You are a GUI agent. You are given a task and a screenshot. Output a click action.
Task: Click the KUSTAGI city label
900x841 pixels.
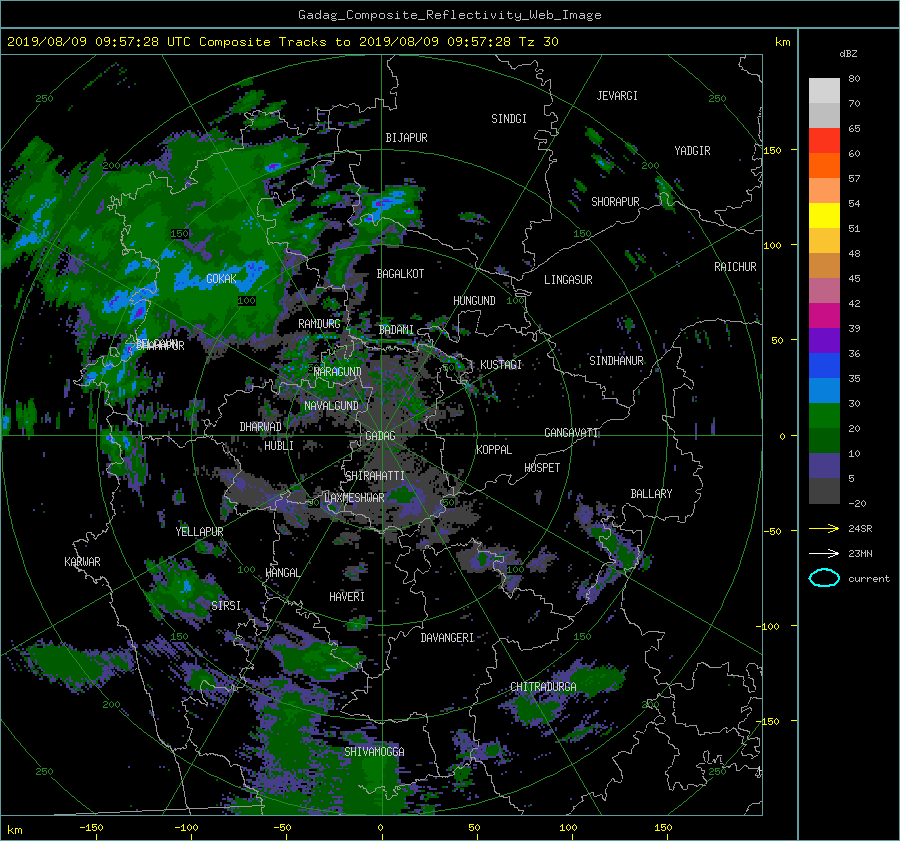(501, 365)
